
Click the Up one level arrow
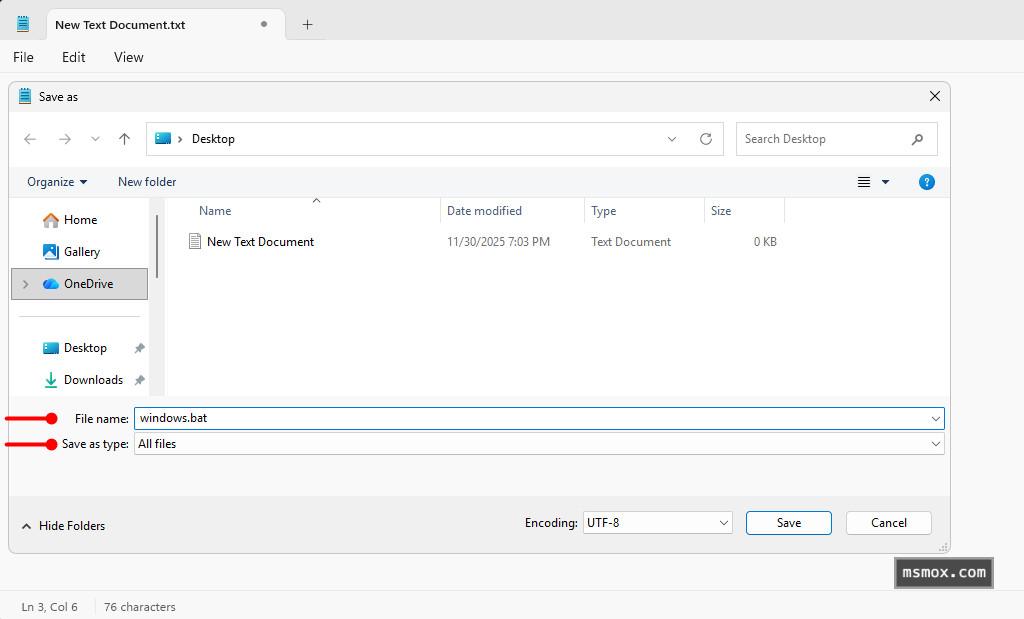[x=124, y=139]
